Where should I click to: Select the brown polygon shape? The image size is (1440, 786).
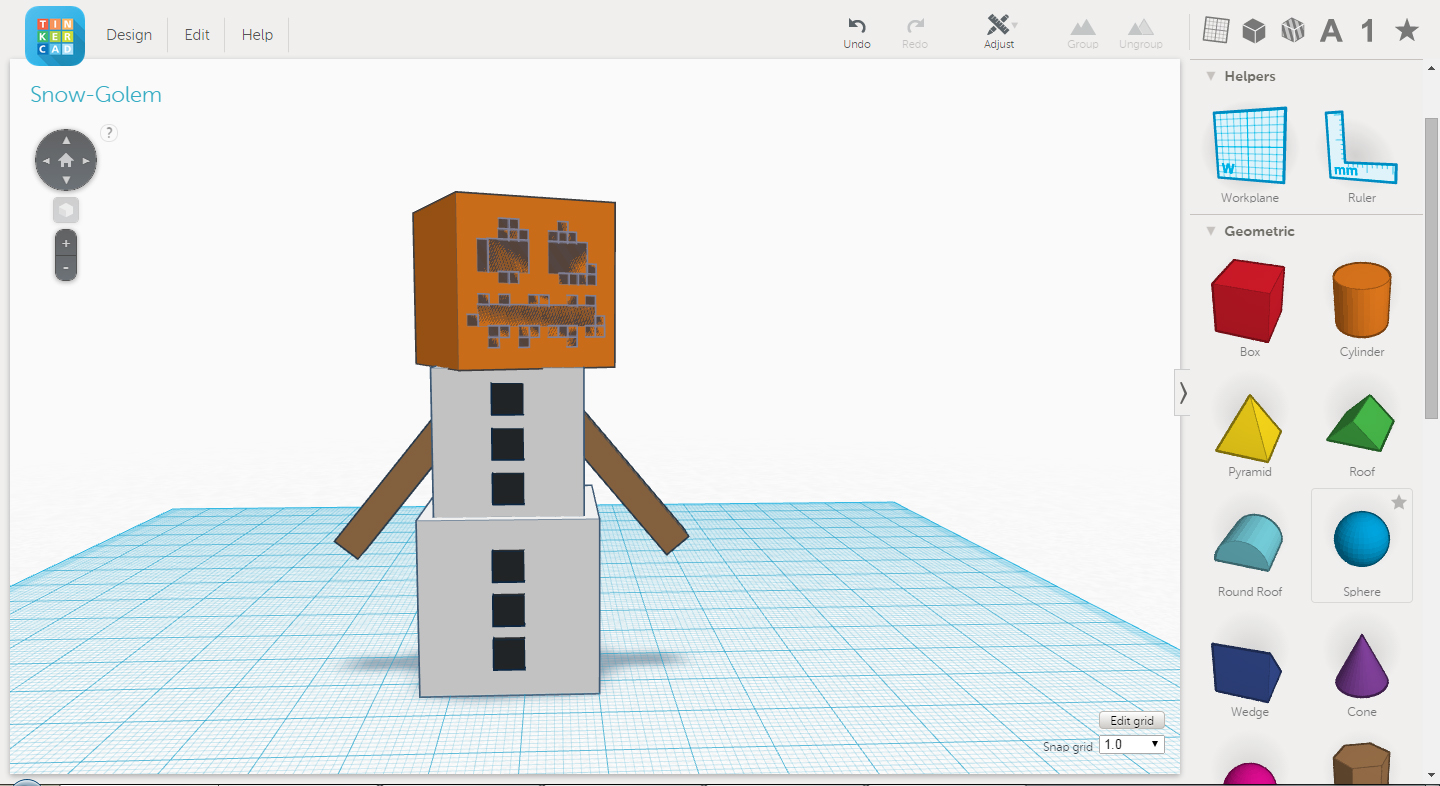[1362, 765]
